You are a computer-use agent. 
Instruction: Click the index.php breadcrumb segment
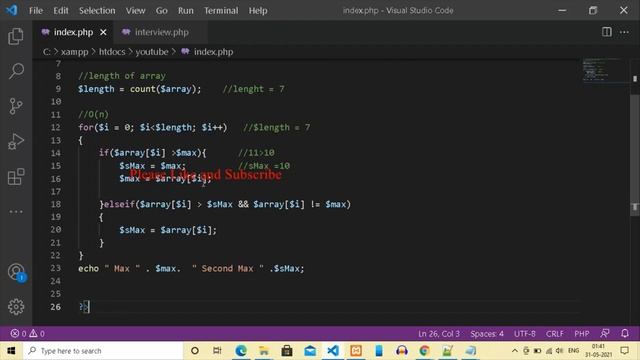point(207,52)
